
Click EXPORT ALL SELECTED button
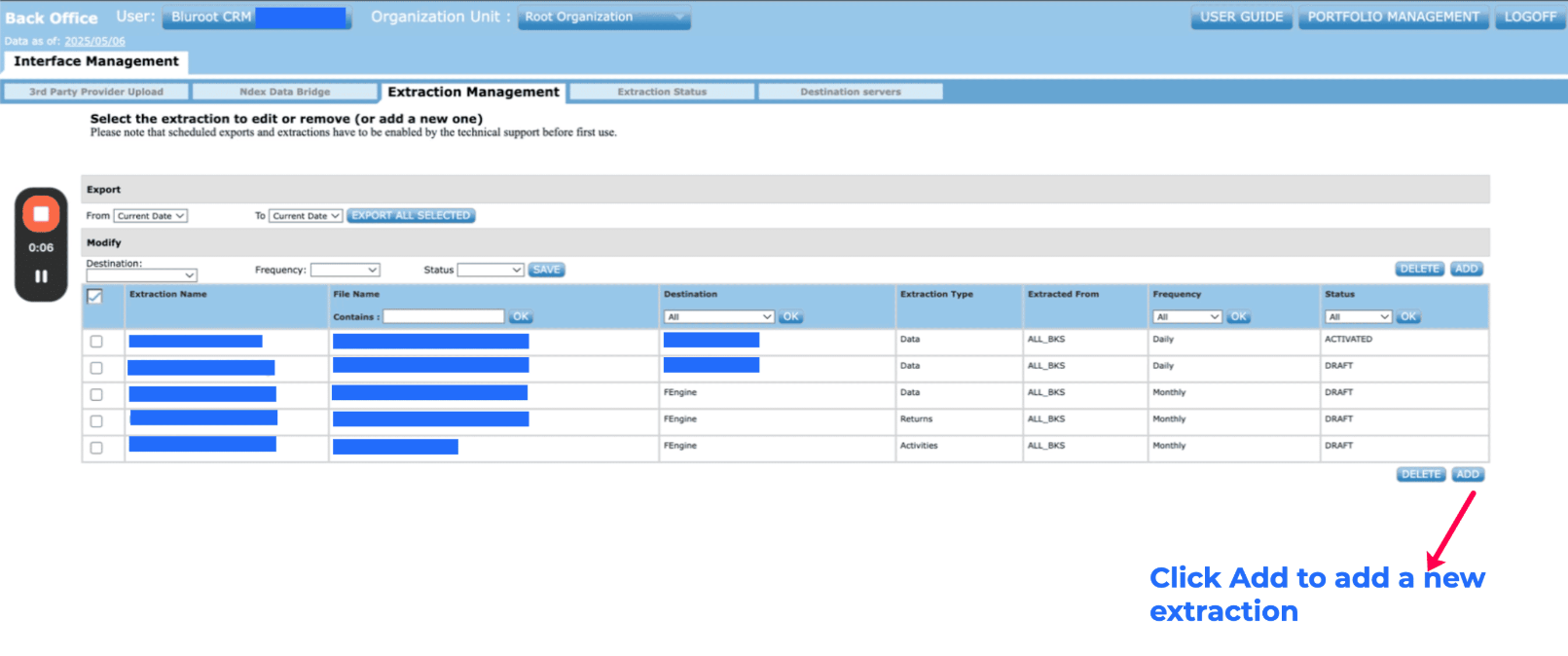411,216
